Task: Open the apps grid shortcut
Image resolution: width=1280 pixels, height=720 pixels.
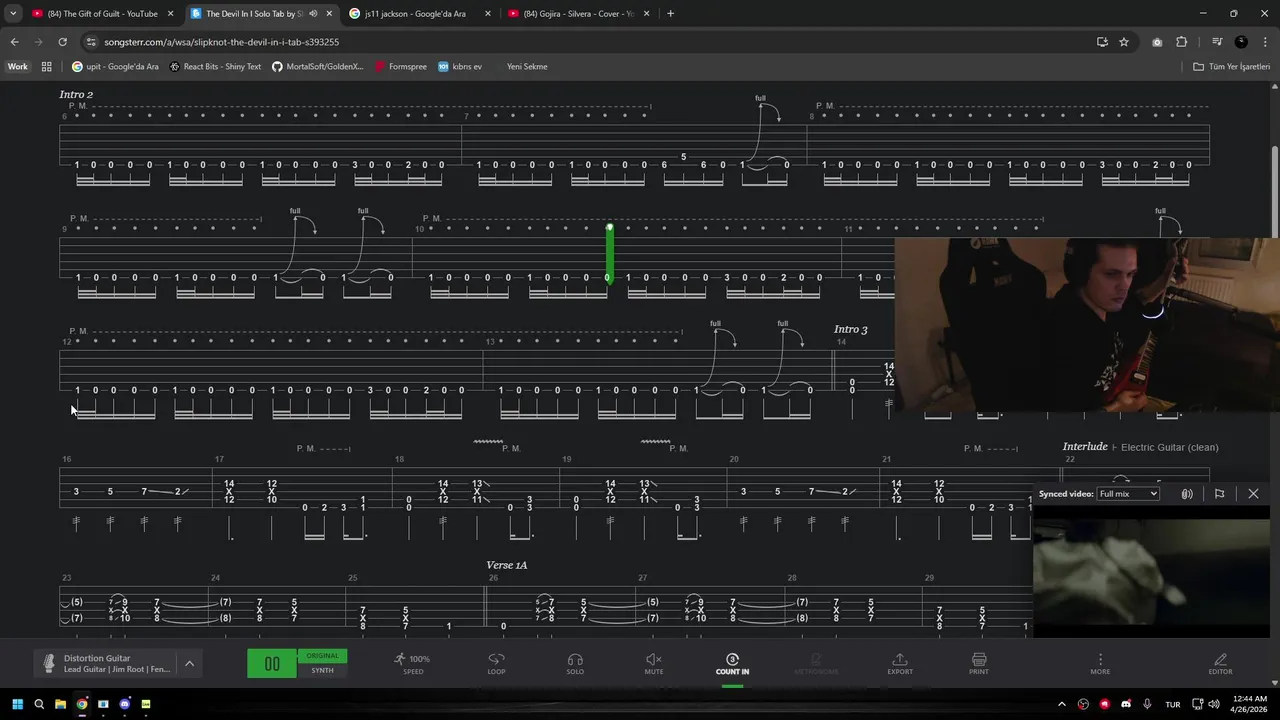Action: click(x=46, y=67)
